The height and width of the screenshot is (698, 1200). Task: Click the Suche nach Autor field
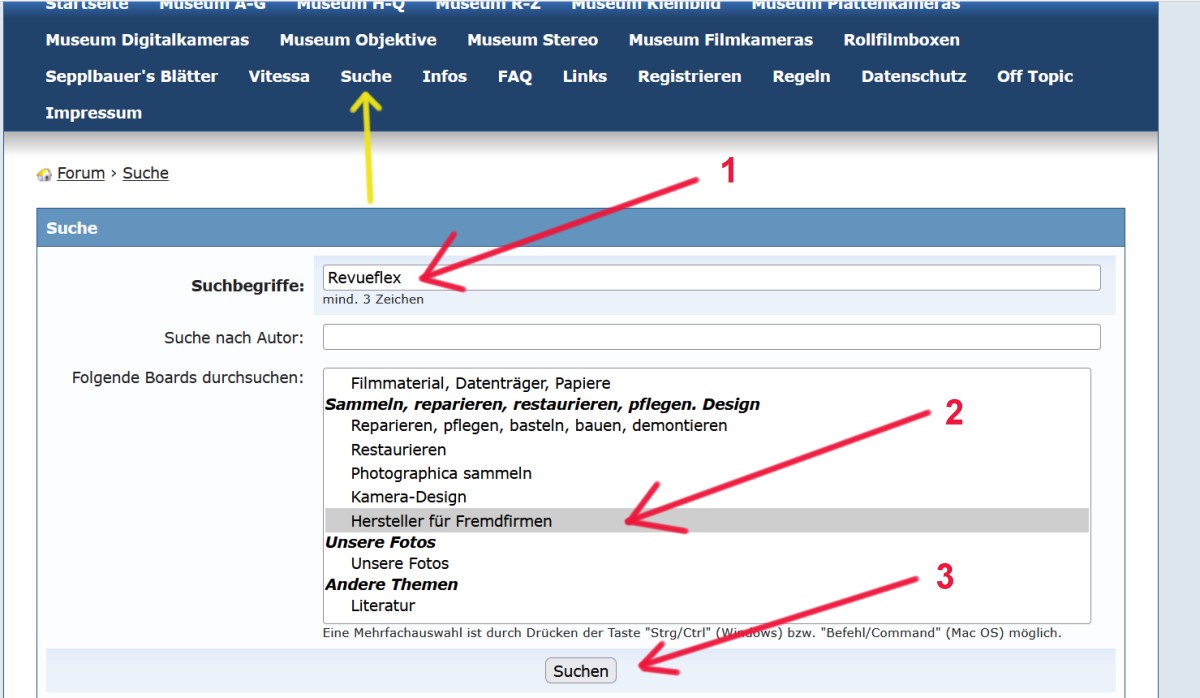pos(711,337)
